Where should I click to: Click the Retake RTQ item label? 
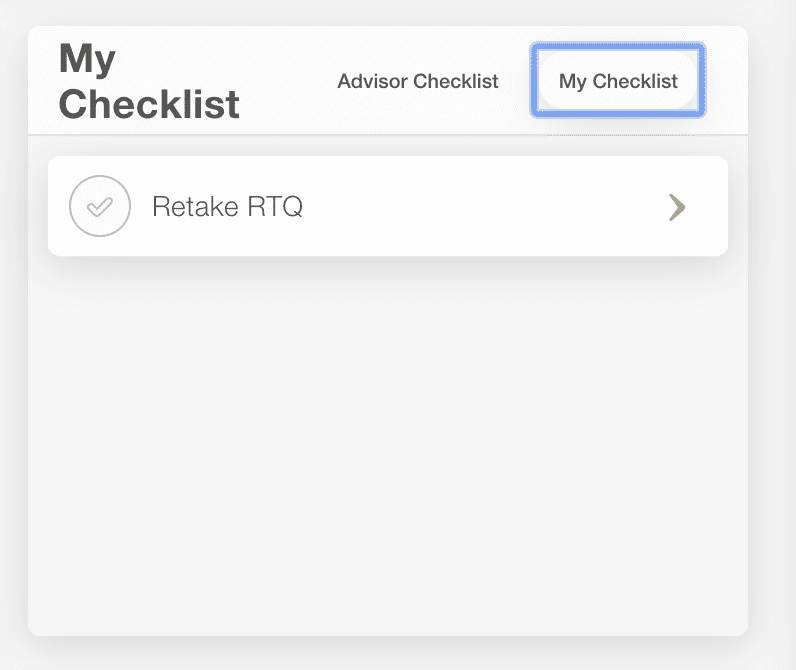pos(227,206)
